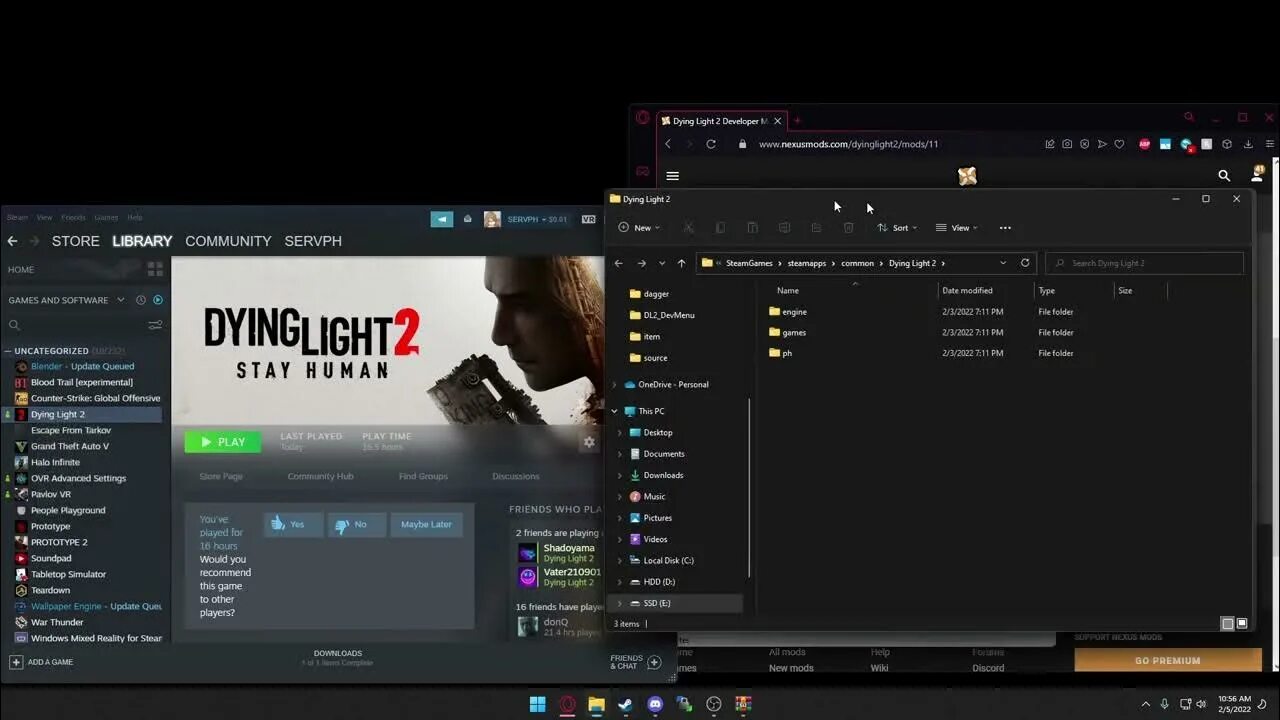The width and height of the screenshot is (1280, 720).
Task: Select Tabletop Simulator in Steam library
Action: pyautogui.click(x=68, y=574)
